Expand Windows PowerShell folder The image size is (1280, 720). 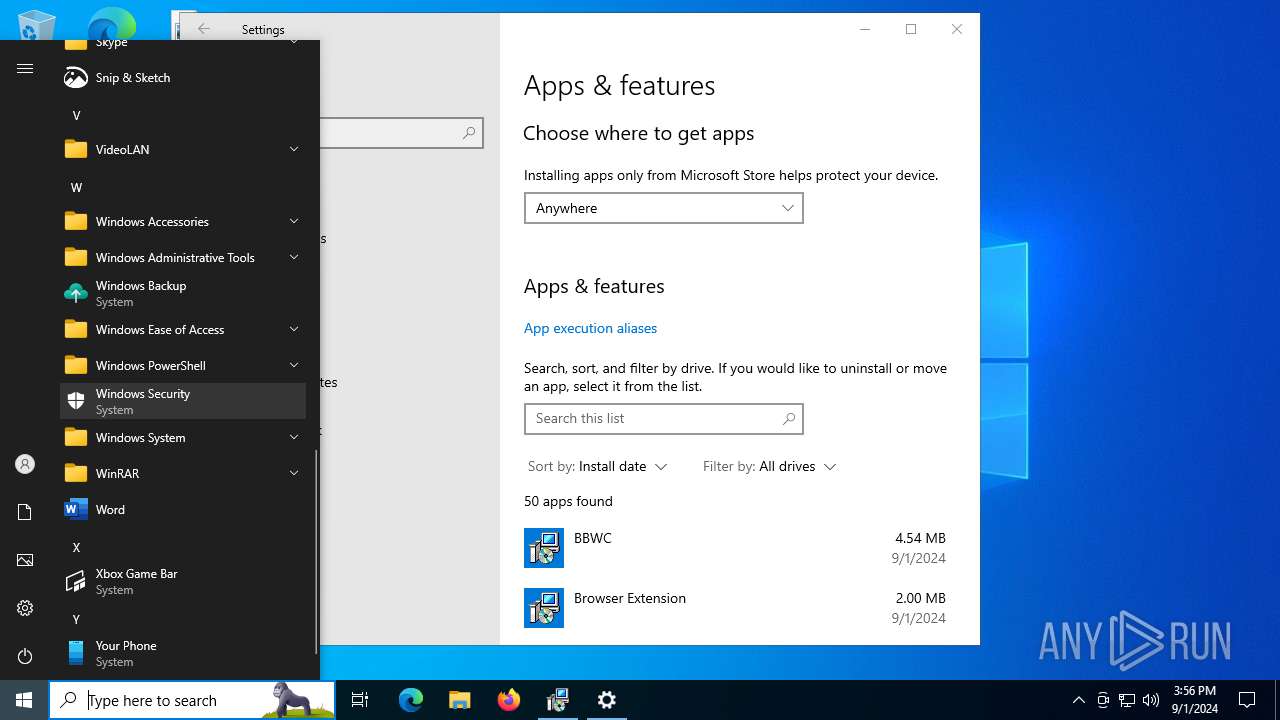coord(183,366)
